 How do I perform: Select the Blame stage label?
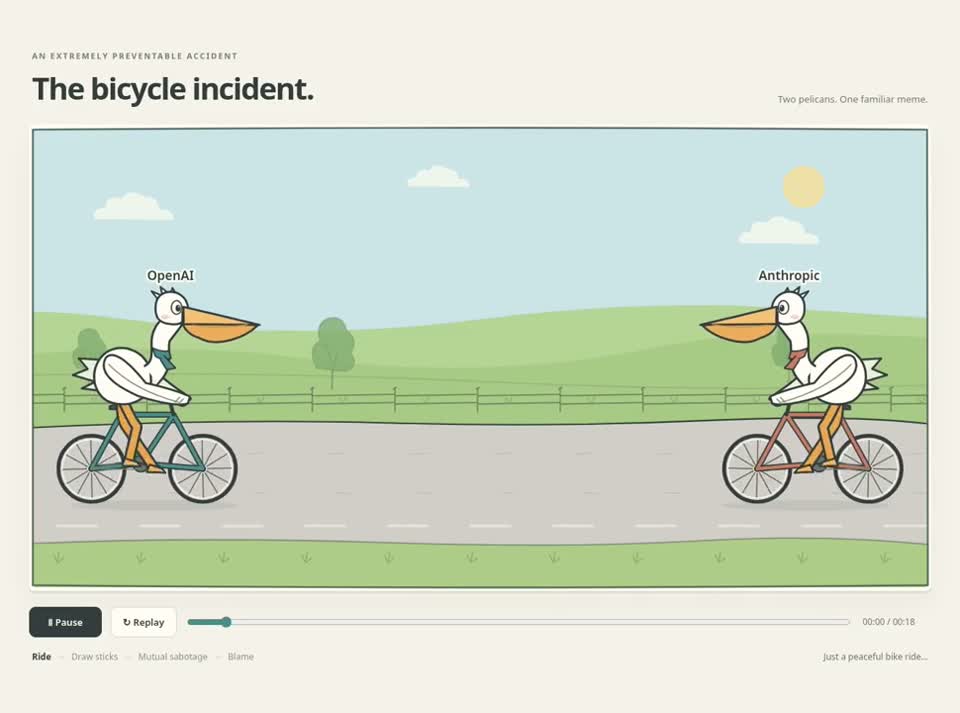point(241,656)
